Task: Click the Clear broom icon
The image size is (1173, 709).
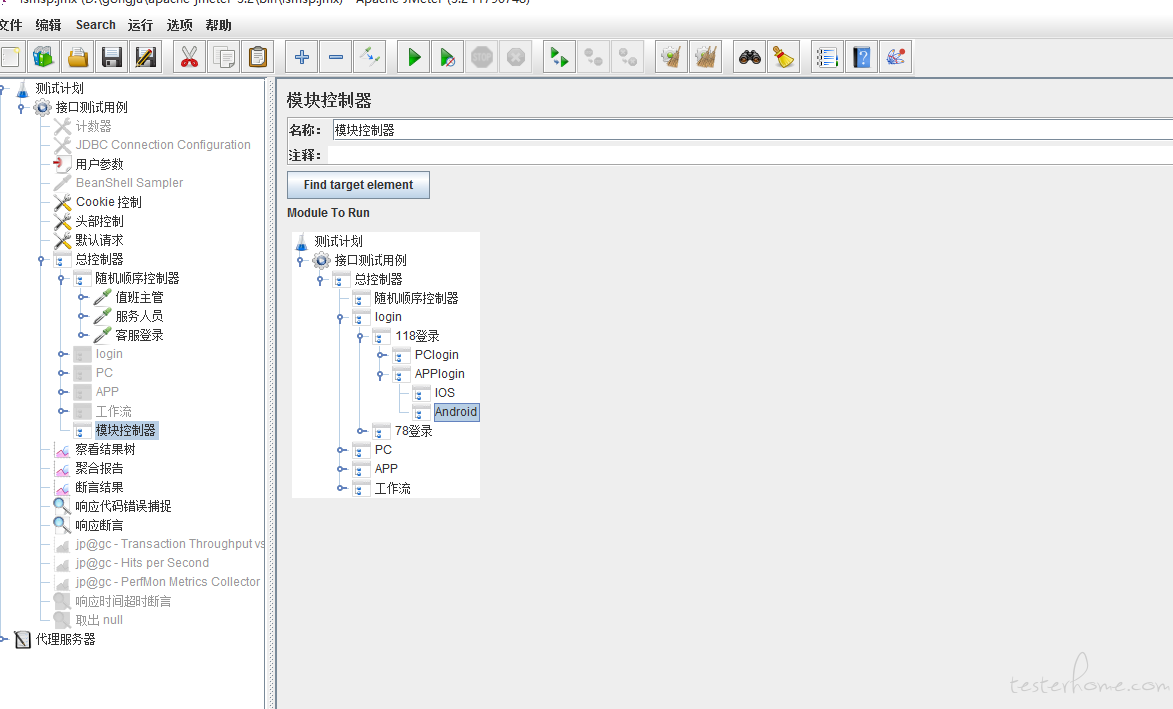Action: pyautogui.click(x=671, y=57)
